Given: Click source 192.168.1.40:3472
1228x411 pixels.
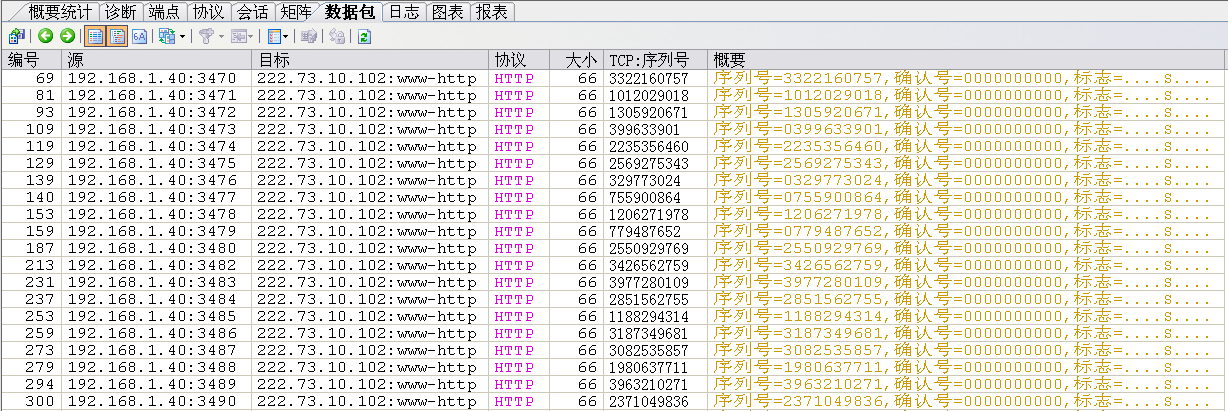Looking at the screenshot, I should pos(152,112).
